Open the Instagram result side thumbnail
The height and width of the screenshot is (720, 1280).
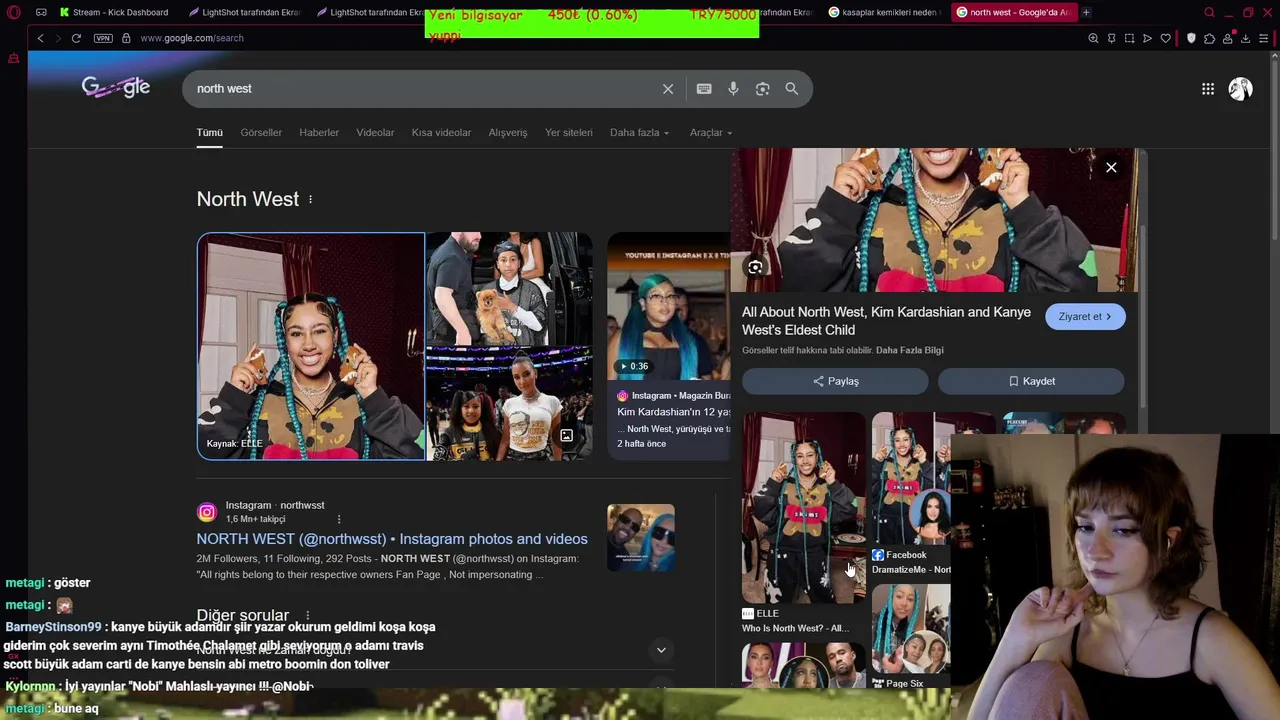[641, 538]
